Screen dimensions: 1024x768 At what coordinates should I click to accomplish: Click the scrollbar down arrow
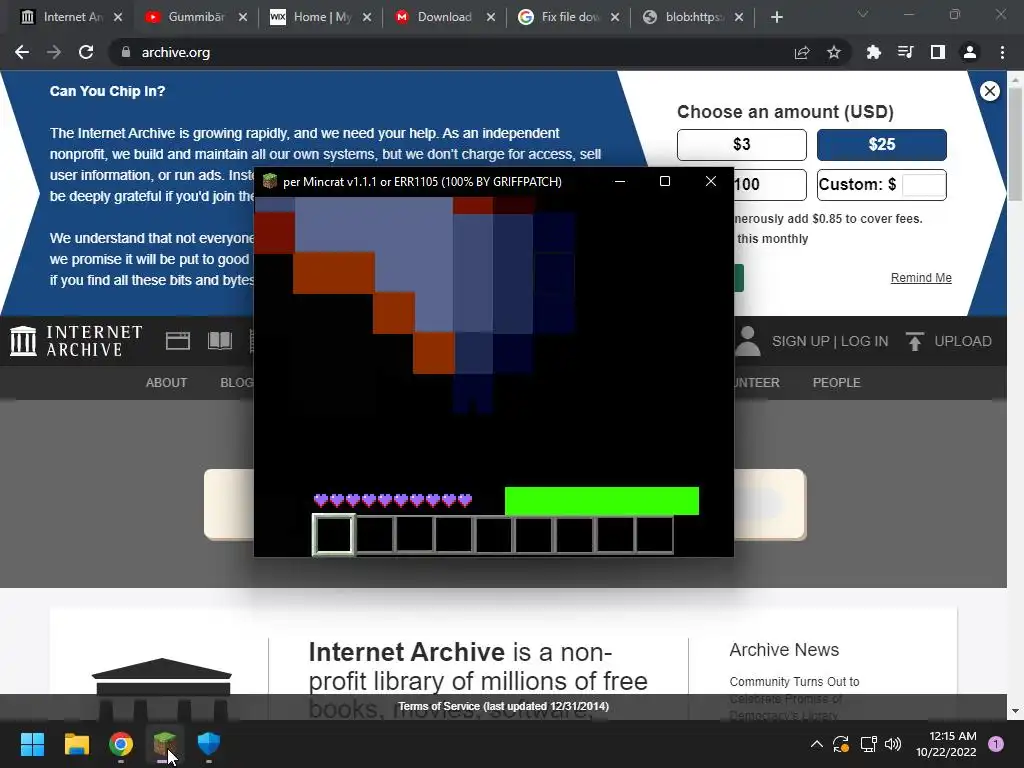pyautogui.click(x=1015, y=711)
